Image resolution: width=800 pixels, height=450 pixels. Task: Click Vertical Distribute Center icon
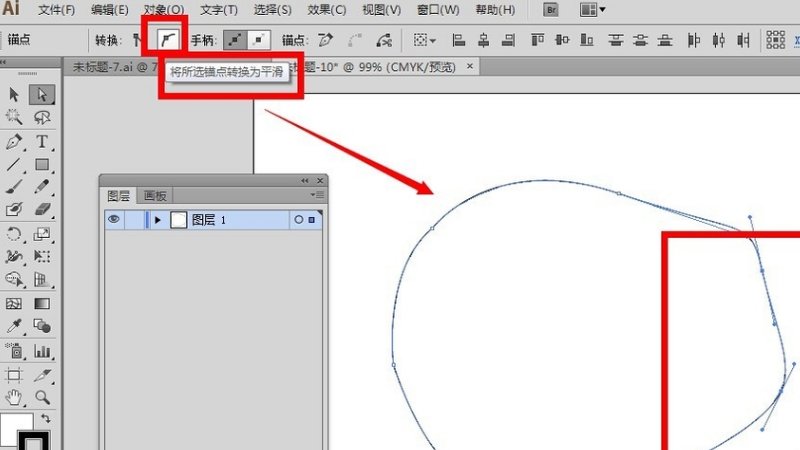640,40
